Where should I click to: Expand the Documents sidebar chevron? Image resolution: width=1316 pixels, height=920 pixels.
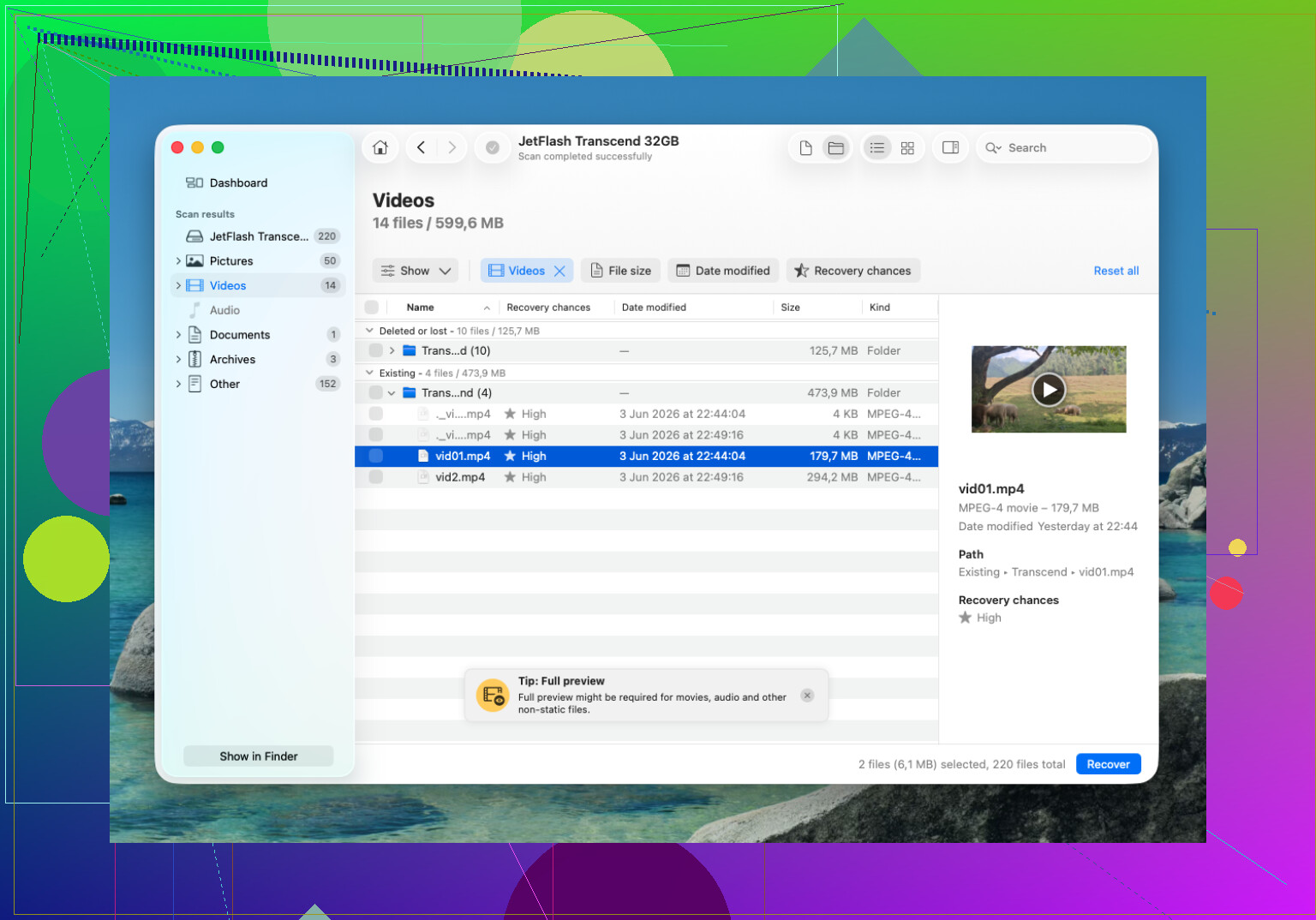click(x=178, y=335)
